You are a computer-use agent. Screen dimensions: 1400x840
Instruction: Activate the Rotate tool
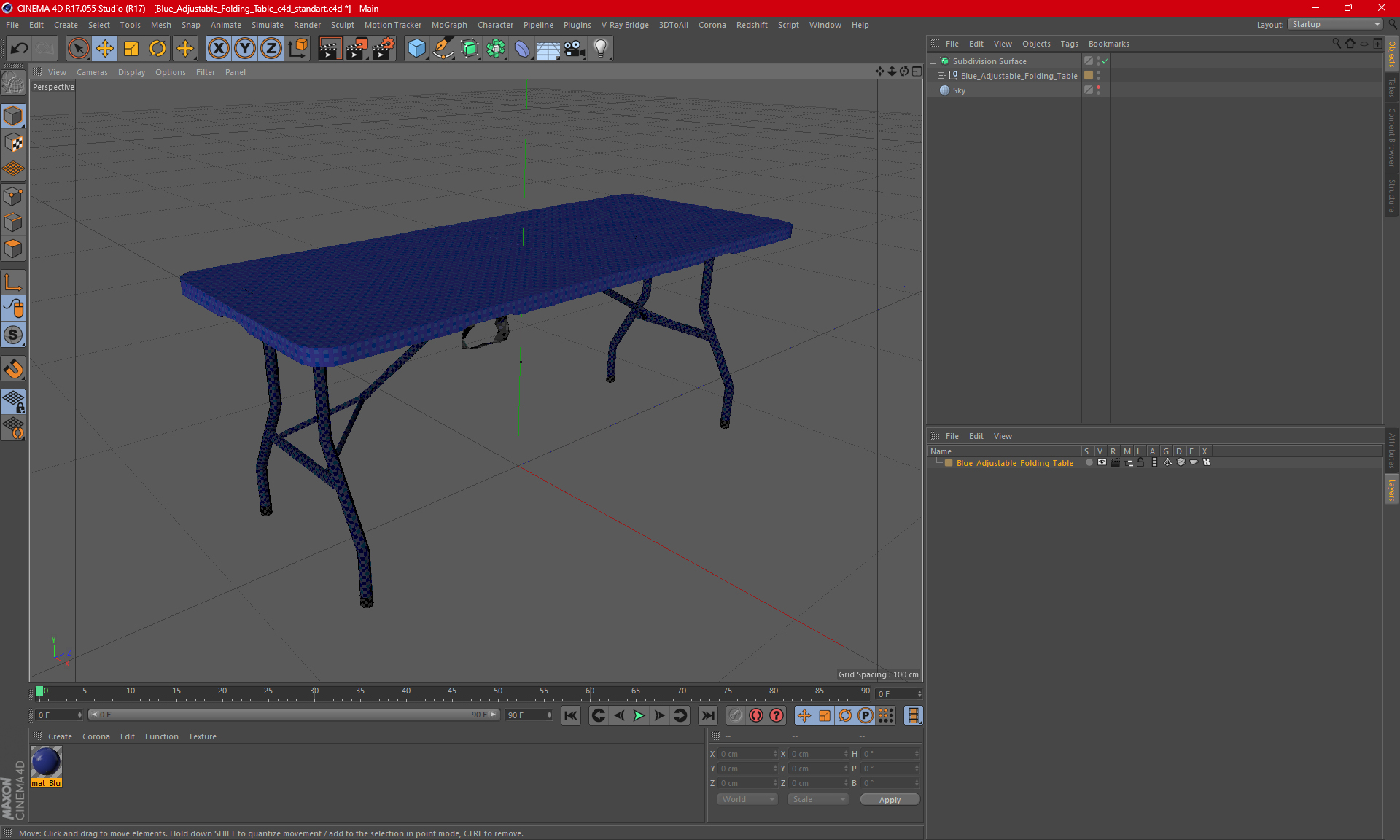pos(157,49)
